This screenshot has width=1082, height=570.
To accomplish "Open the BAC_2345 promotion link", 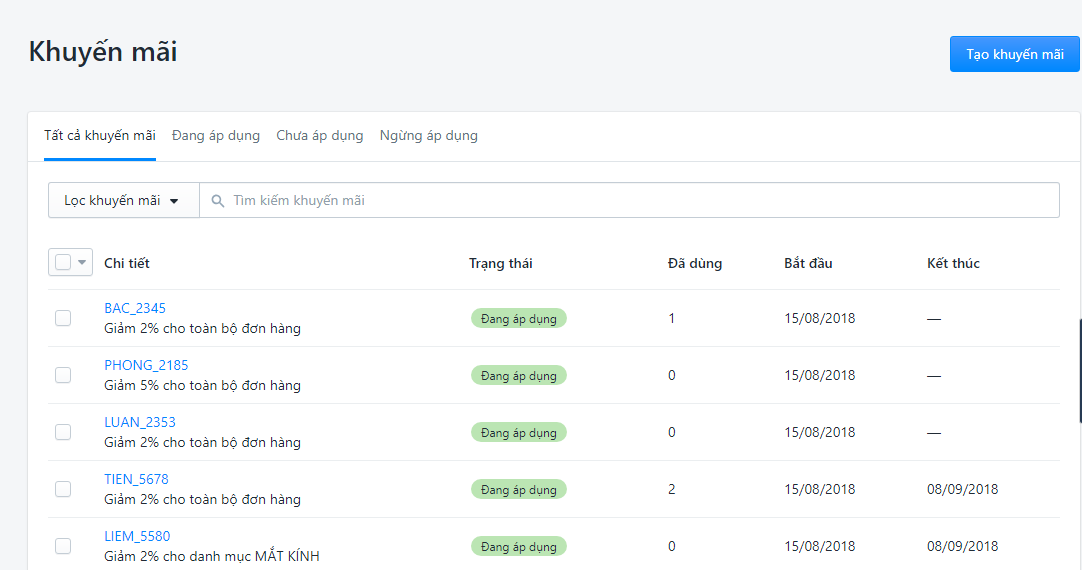I will pyautogui.click(x=135, y=308).
